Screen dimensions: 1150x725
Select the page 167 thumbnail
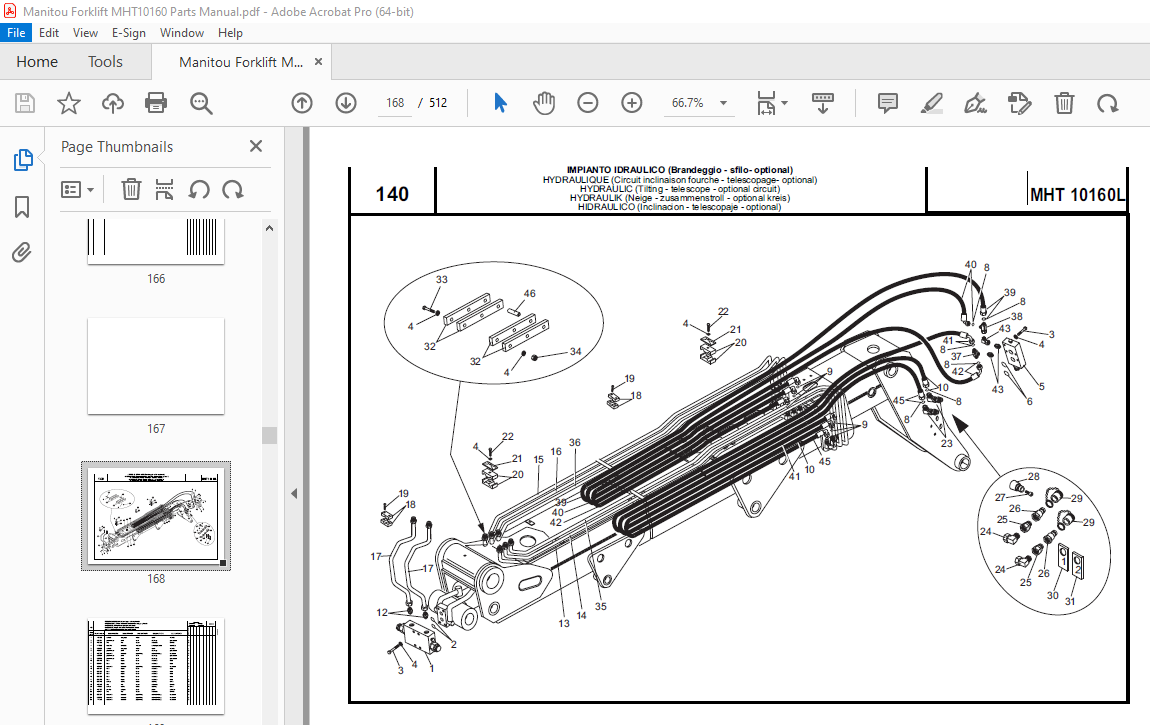tap(156, 367)
